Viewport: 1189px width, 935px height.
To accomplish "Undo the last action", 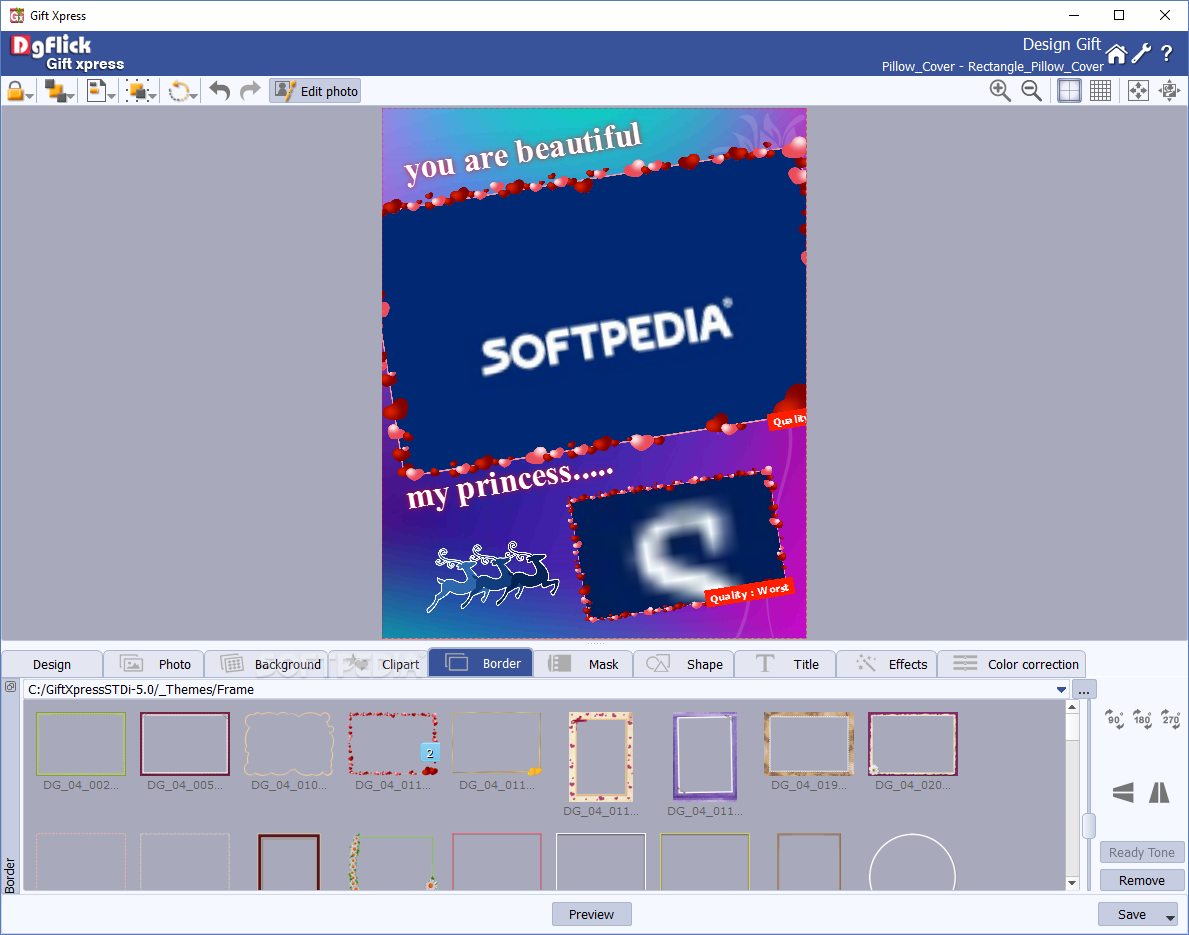I will click(220, 91).
